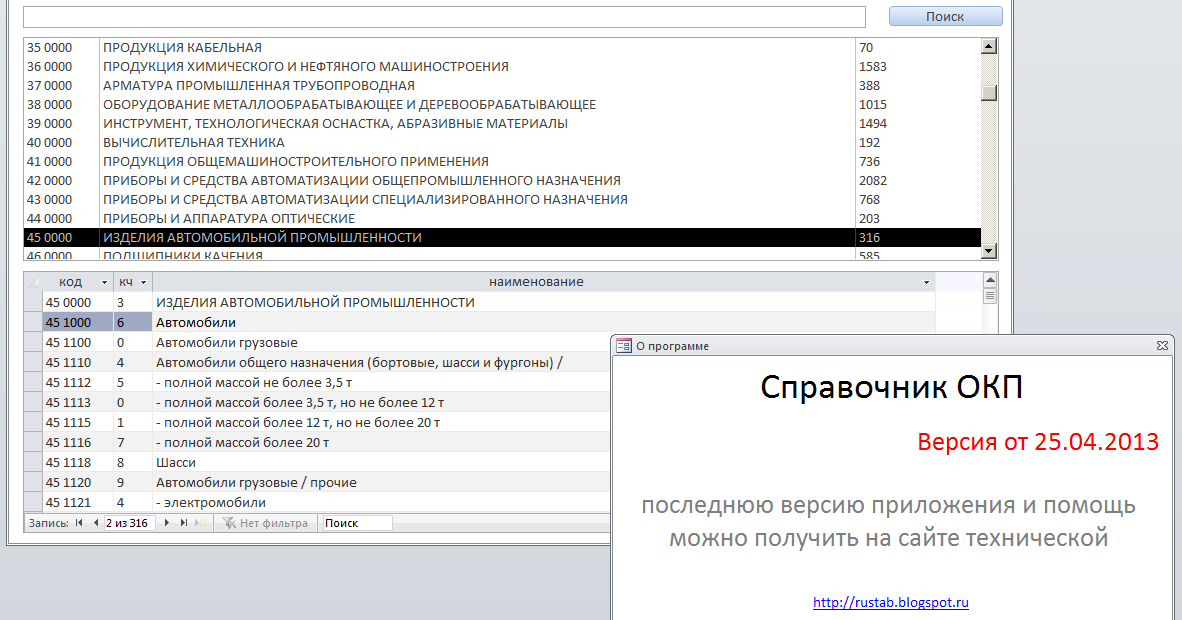This screenshot has width=1182, height=620.
Task: Click cell '- полной массой более 12 т, но не более 20 т'
Action: 381,422
